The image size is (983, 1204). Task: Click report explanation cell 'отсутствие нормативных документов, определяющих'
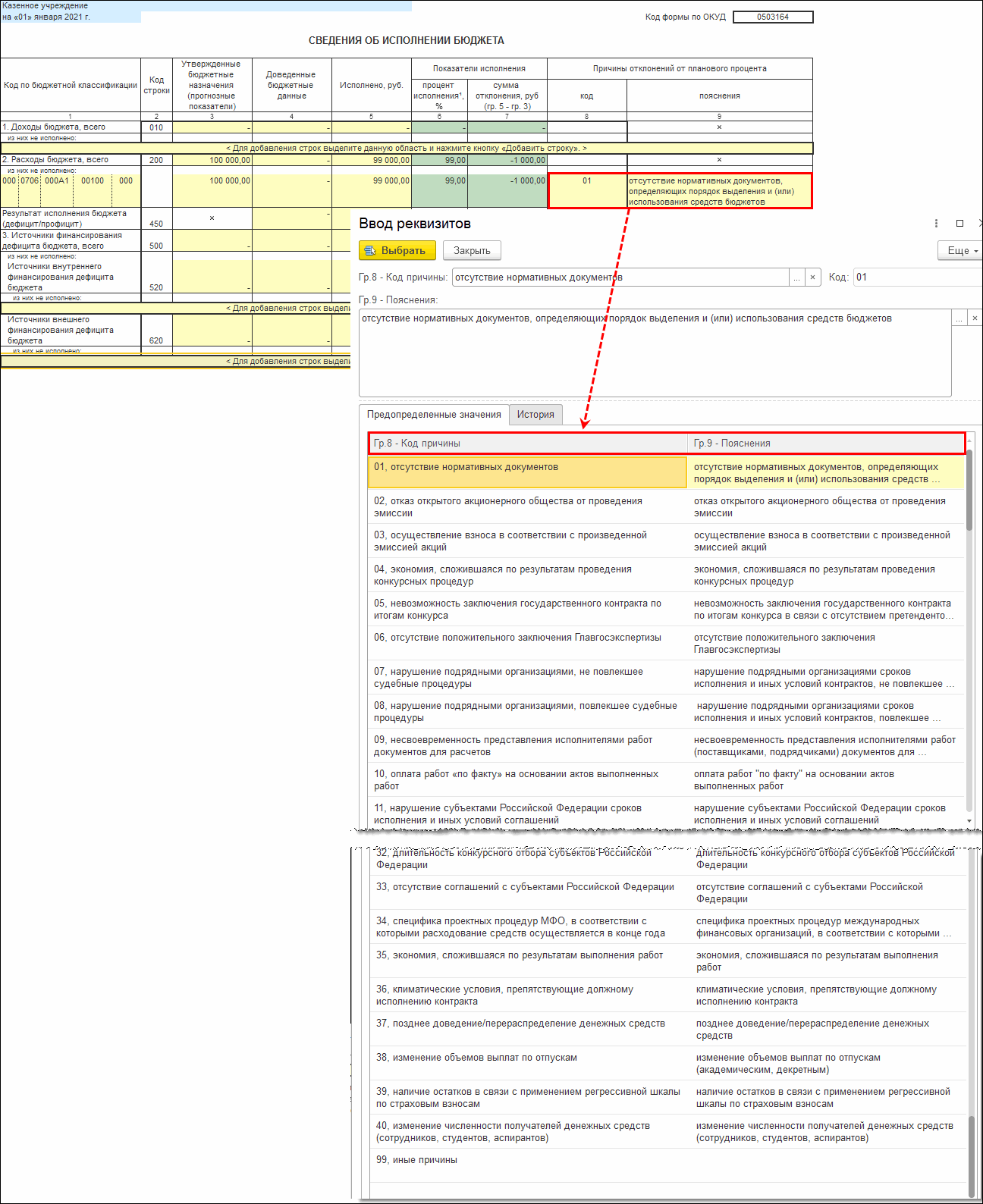(x=719, y=191)
